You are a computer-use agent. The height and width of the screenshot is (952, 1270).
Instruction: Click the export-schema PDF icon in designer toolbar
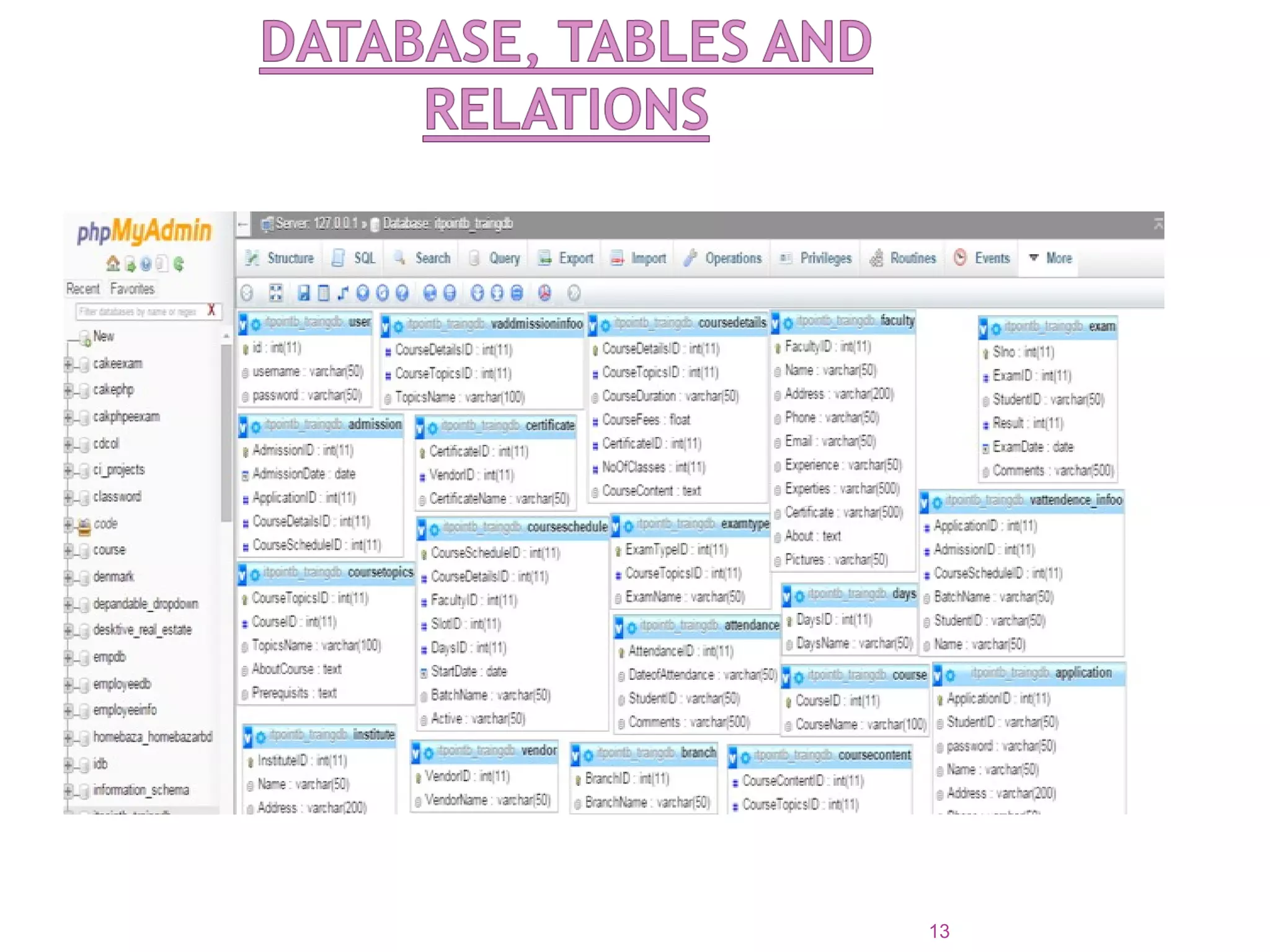pos(544,293)
